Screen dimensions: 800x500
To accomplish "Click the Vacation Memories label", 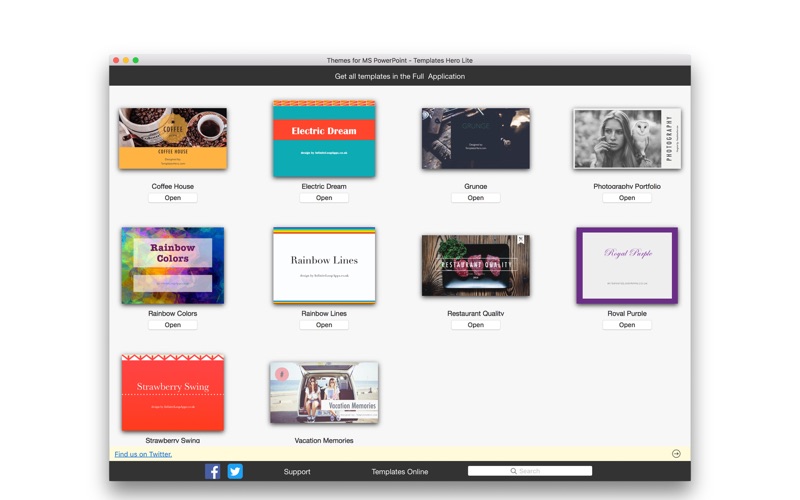I will click(x=324, y=440).
